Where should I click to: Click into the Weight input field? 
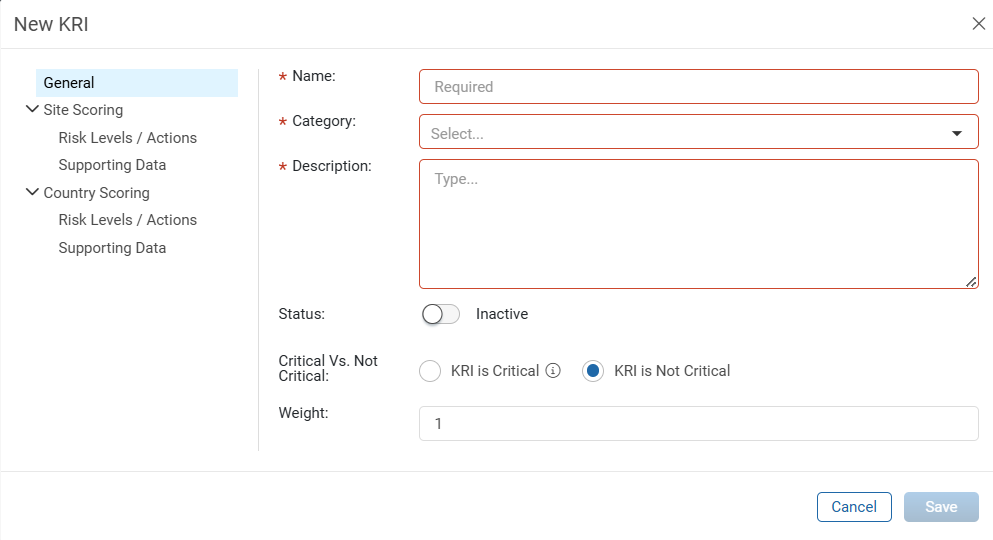point(699,424)
